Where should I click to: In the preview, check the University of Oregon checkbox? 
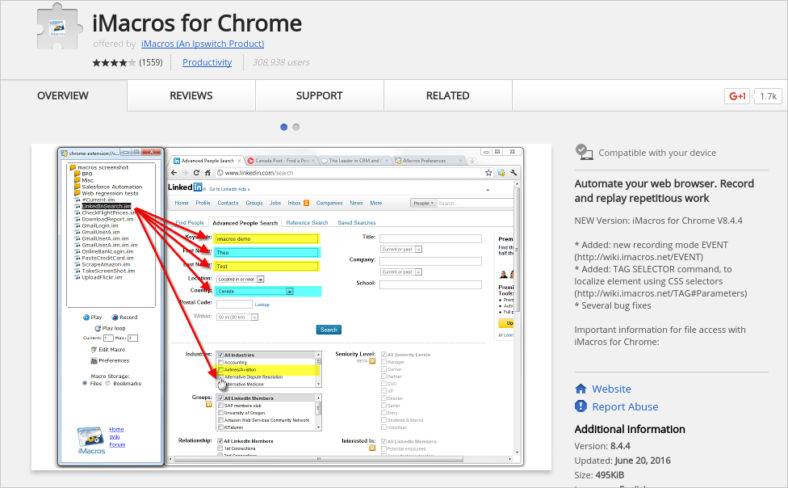point(220,413)
